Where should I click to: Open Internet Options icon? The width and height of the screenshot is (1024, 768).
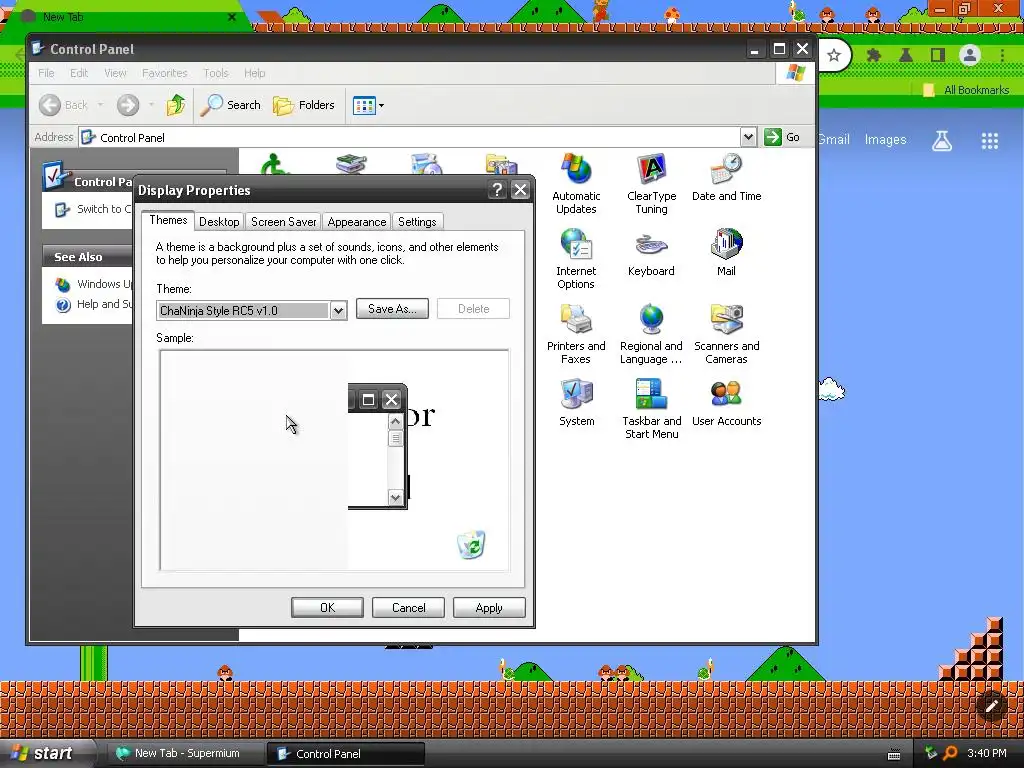(576, 259)
